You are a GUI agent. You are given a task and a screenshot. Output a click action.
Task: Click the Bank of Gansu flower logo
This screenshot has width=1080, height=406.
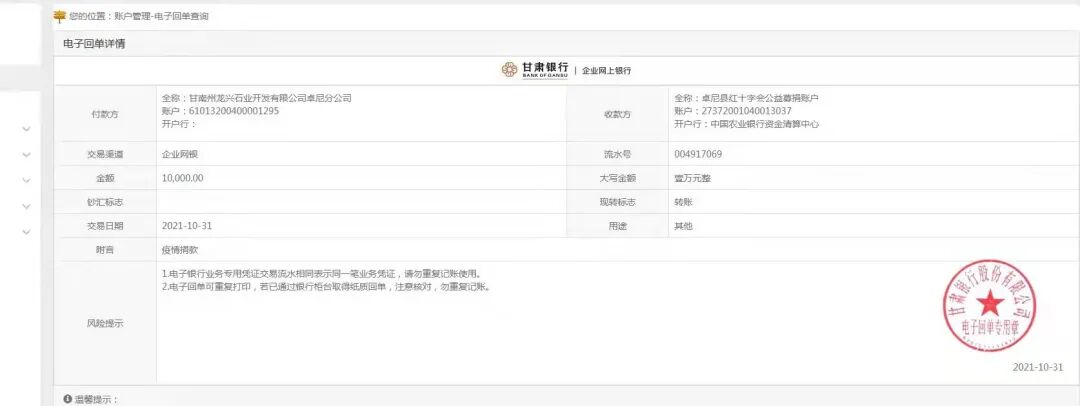(x=510, y=70)
